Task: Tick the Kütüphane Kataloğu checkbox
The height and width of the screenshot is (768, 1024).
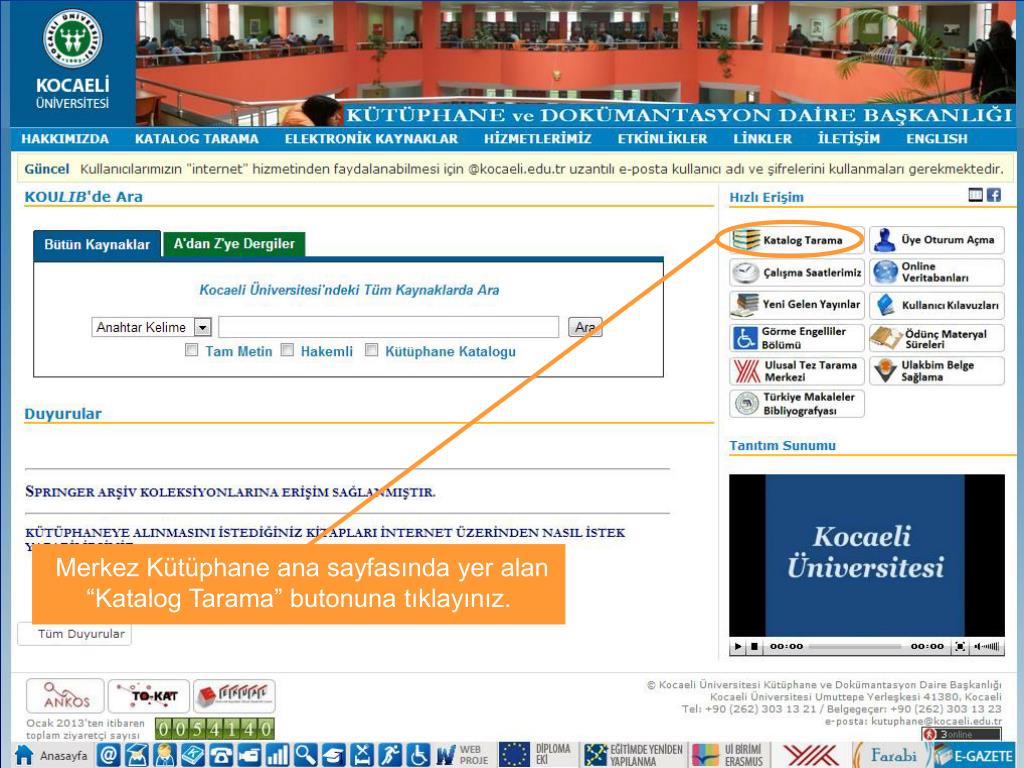Action: click(x=372, y=350)
